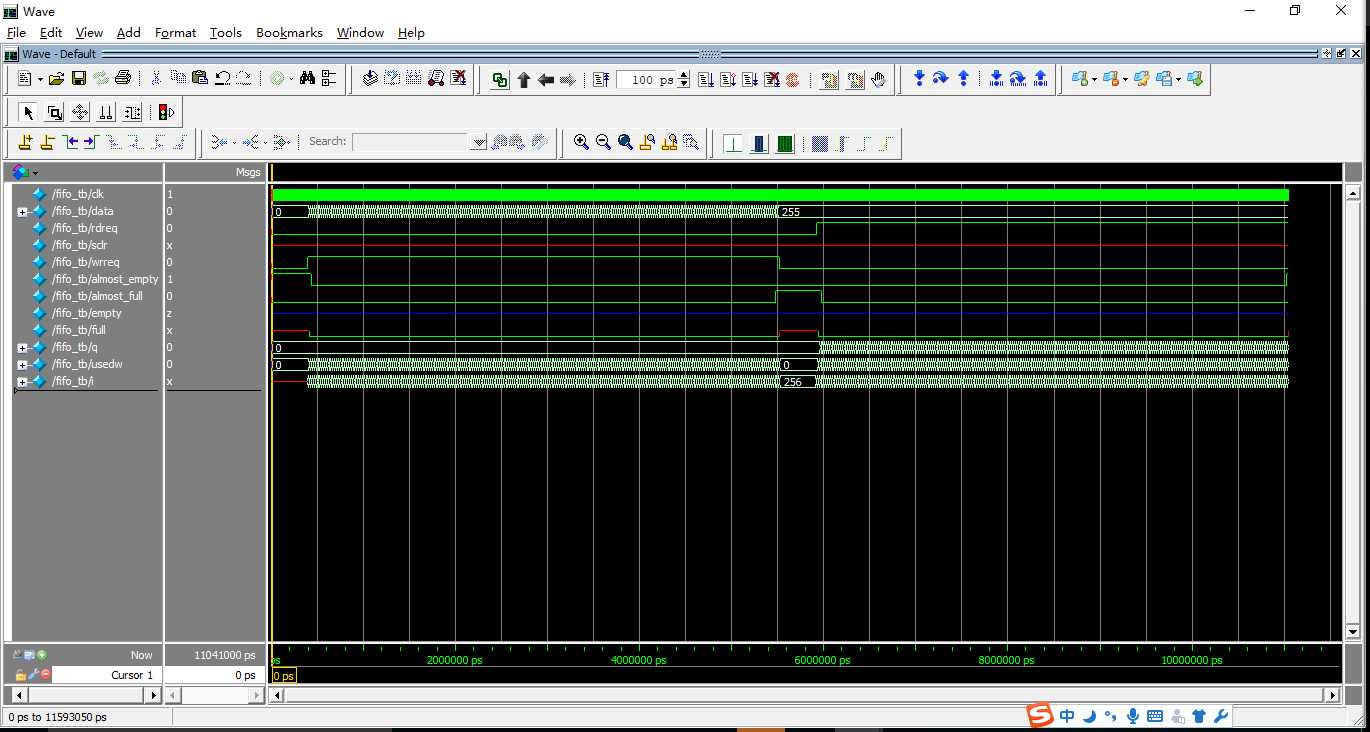Click the Cut scissors icon

point(157,79)
